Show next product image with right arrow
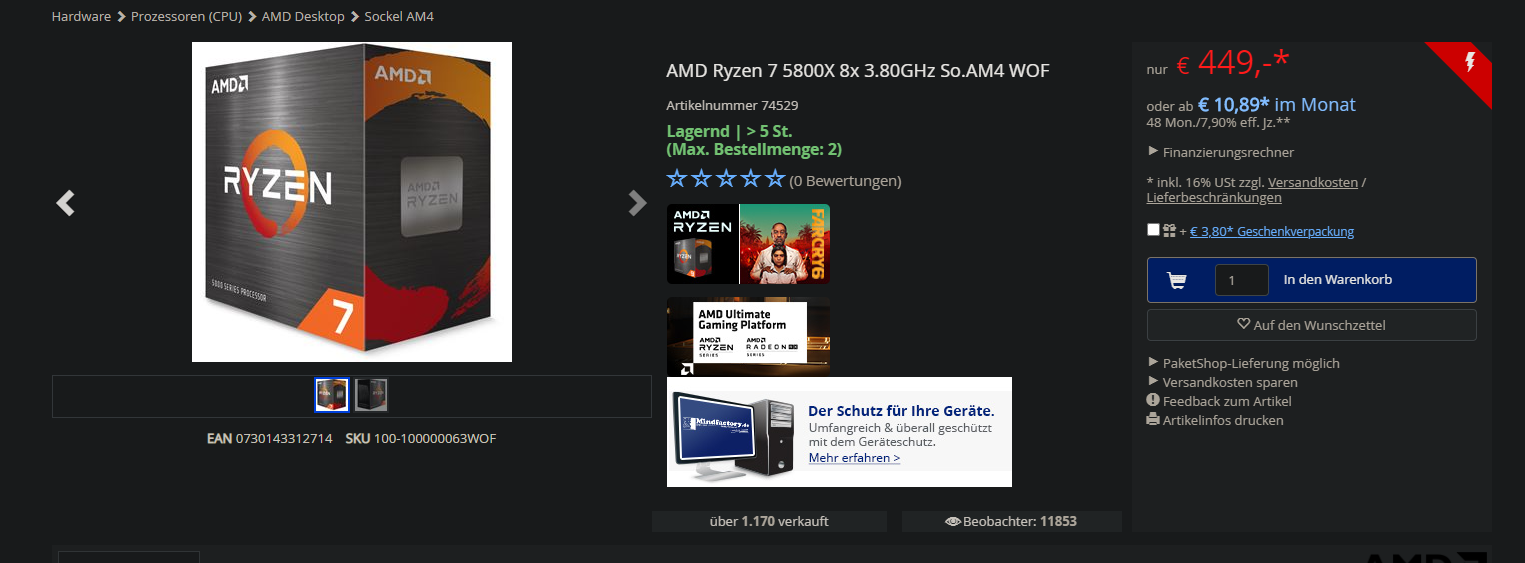This screenshot has width=1525, height=563. pyautogui.click(x=637, y=203)
